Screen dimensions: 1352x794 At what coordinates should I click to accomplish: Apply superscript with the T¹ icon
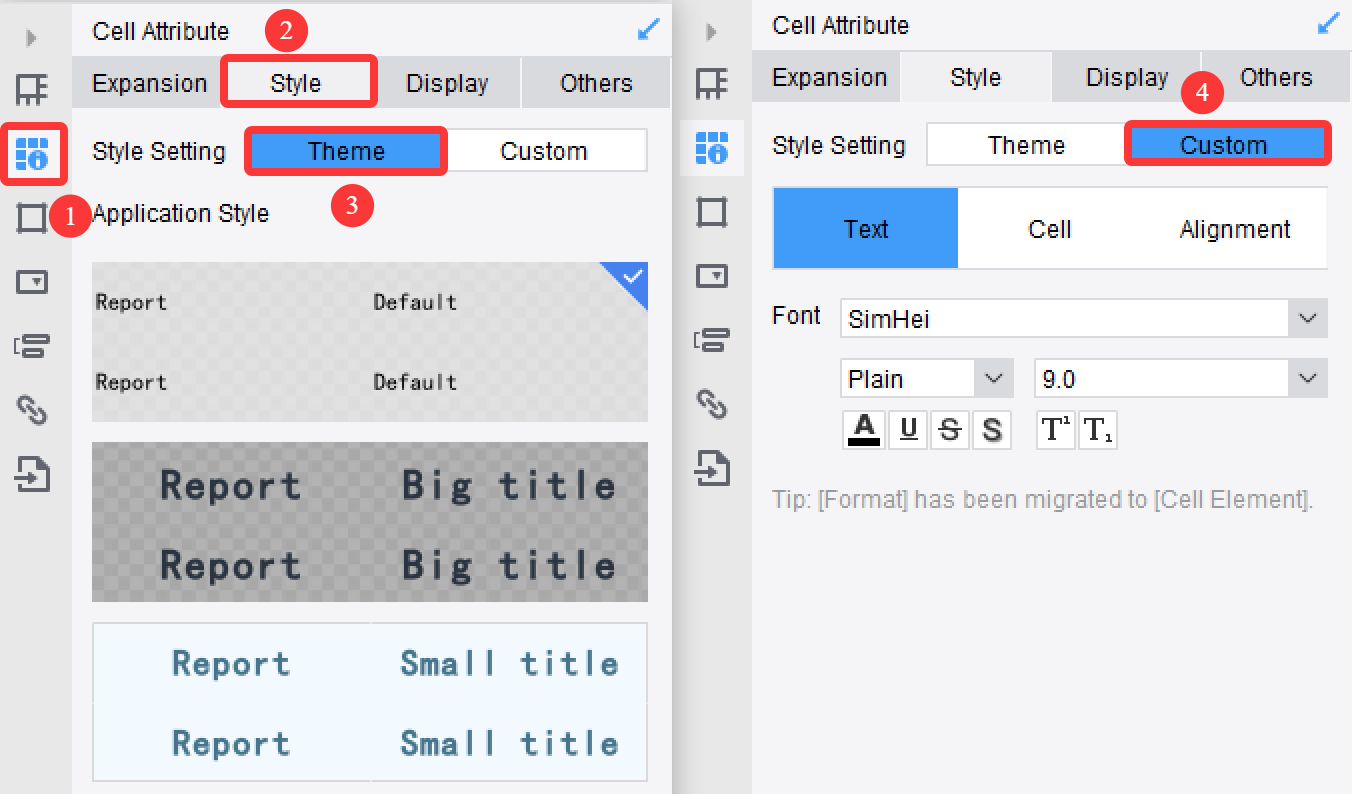(x=1055, y=429)
